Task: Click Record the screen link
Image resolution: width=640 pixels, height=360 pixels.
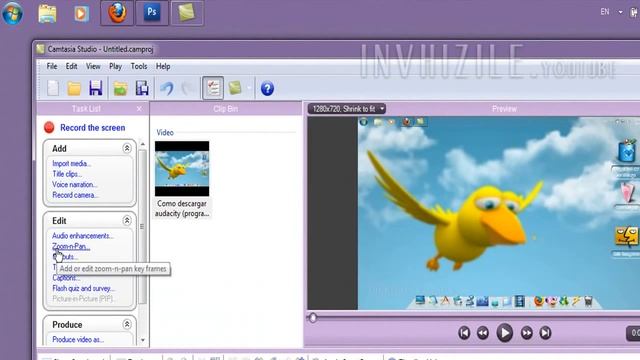Action: [x=93, y=128]
